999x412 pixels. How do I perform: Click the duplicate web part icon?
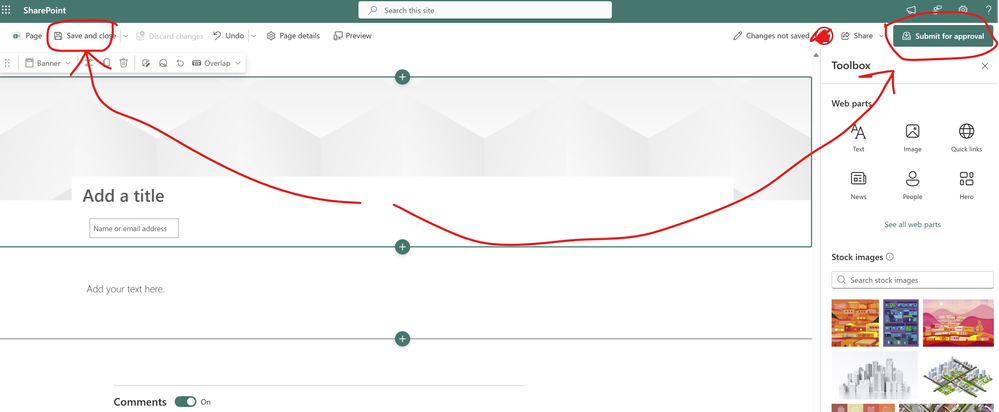click(x=106, y=63)
